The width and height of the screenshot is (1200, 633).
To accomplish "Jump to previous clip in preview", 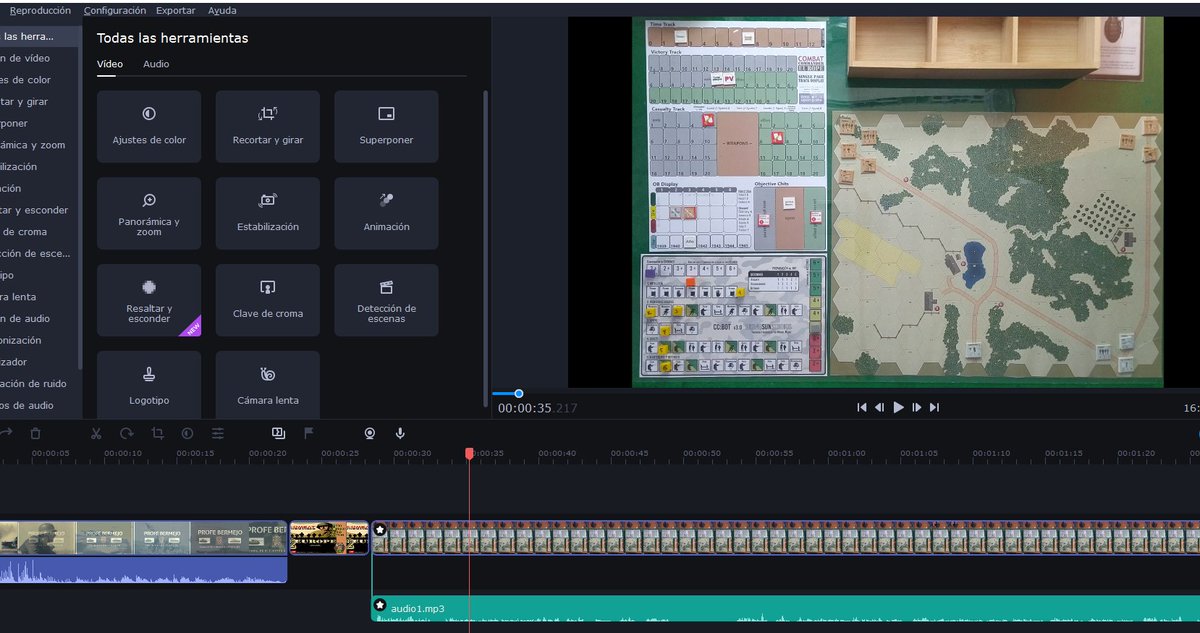I will pyautogui.click(x=862, y=407).
